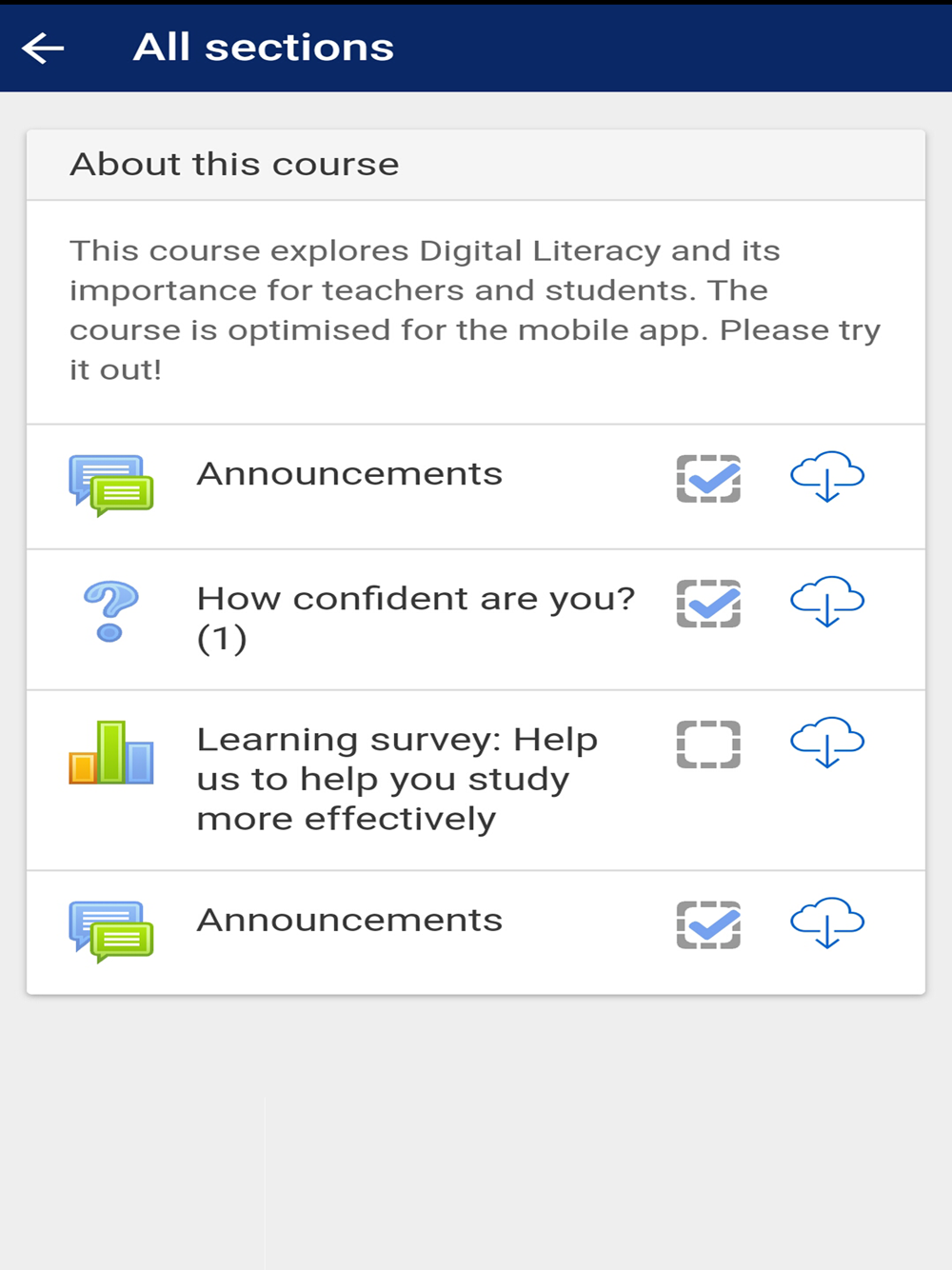The image size is (952, 1270).
Task: Download the last Announcements item via cloud icon
Action: point(827,922)
